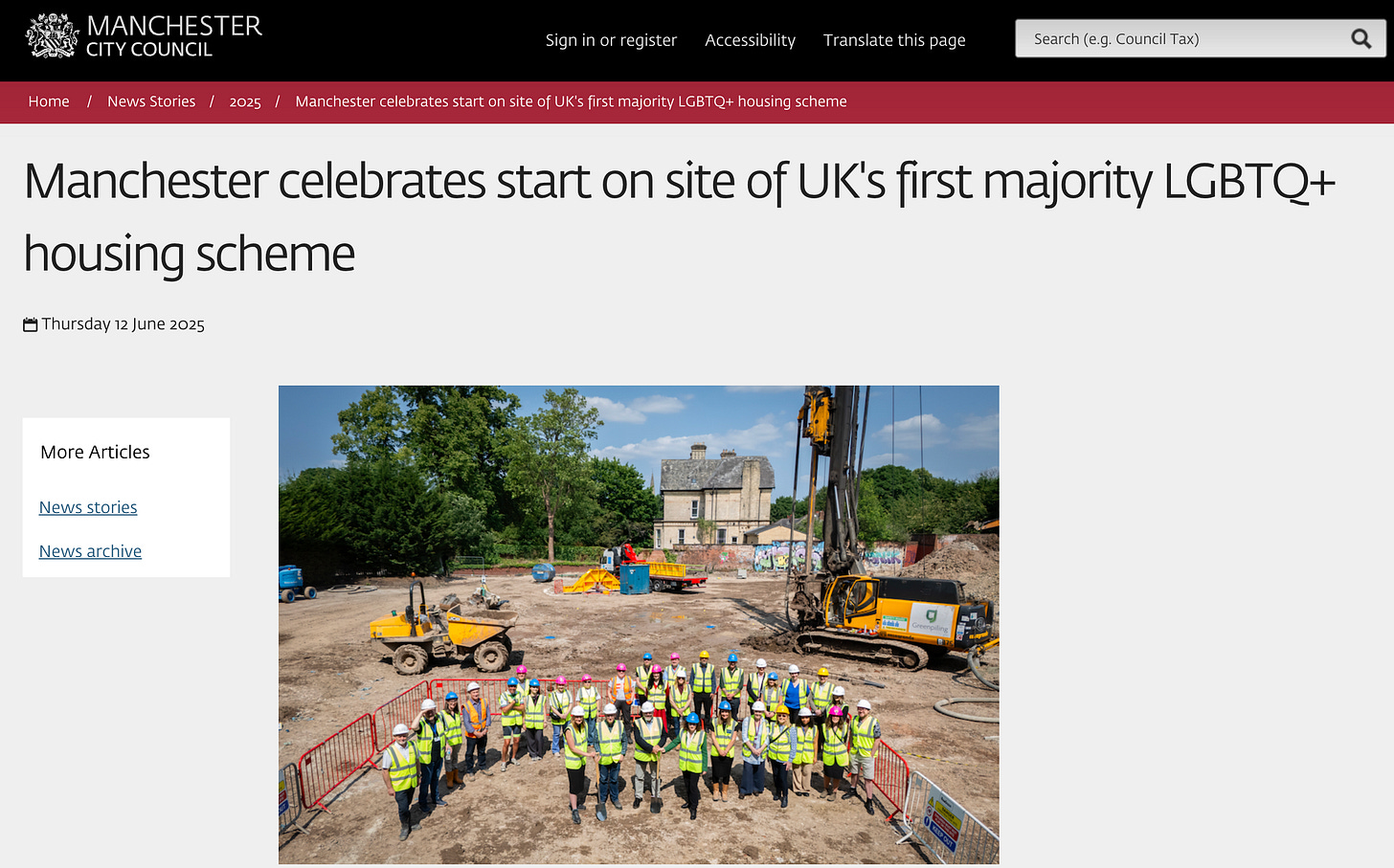1394x868 pixels.
Task: Navigate to the 2025 breadcrumb
Action: [245, 101]
